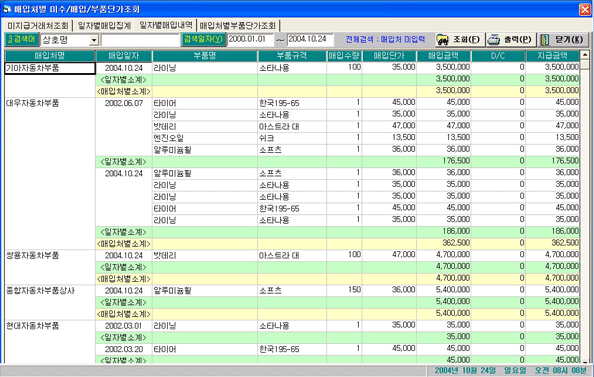The image size is (594, 377).
Task: Select the 기아자동차부품 supplier cell
Action: click(x=50, y=68)
